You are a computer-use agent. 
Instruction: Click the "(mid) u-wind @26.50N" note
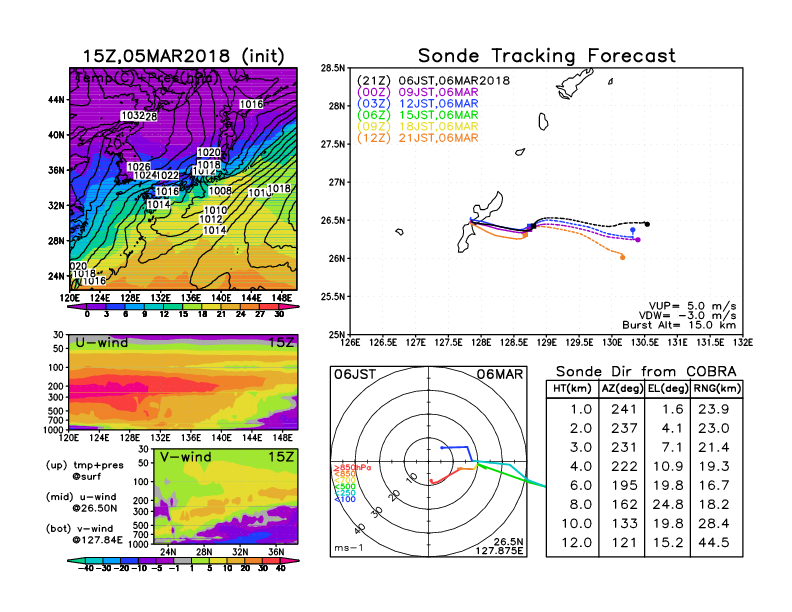click(81, 502)
